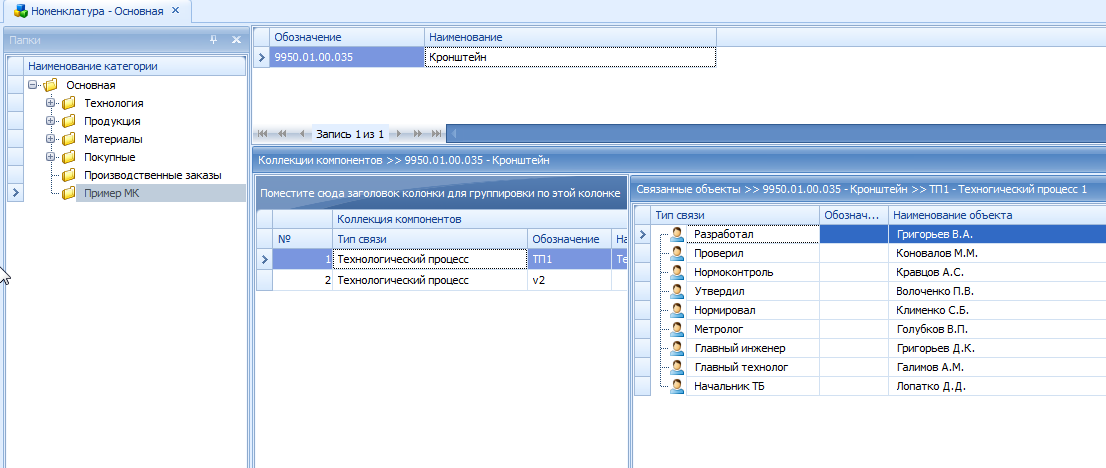Select the Технология tree item
Viewport: 1106px width, 468px height.
point(114,103)
